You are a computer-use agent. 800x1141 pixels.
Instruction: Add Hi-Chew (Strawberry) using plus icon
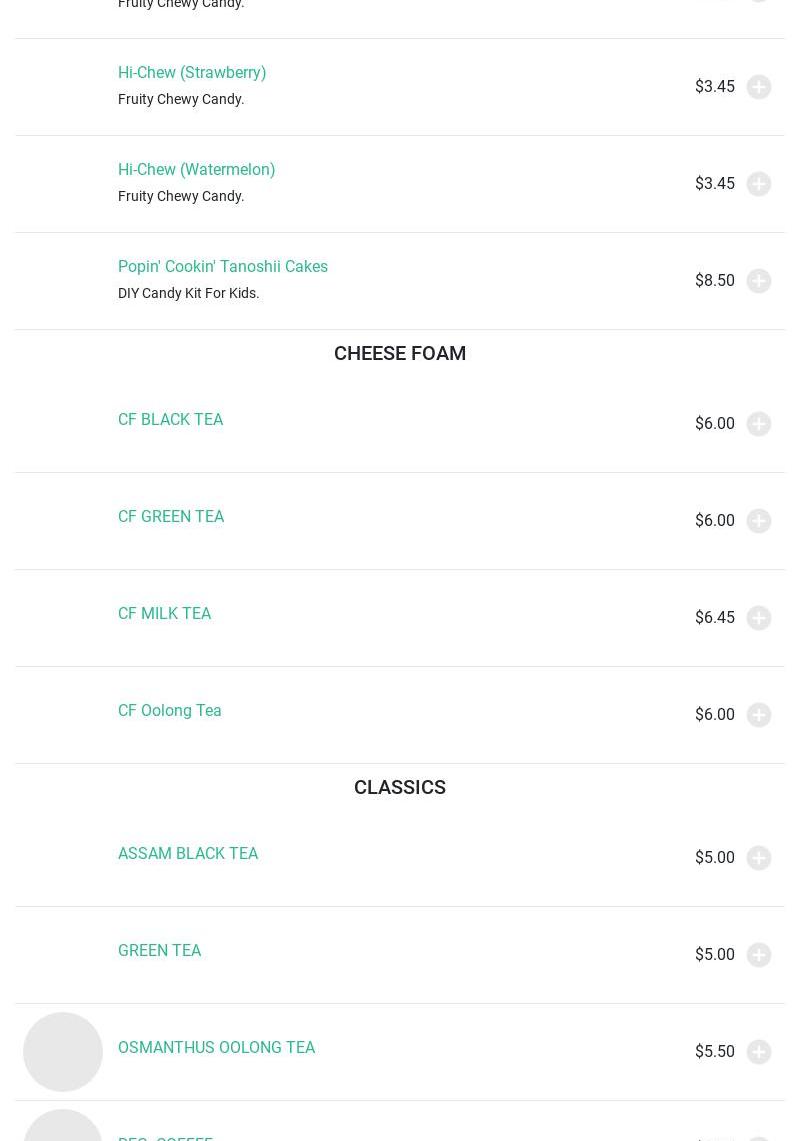point(759,87)
